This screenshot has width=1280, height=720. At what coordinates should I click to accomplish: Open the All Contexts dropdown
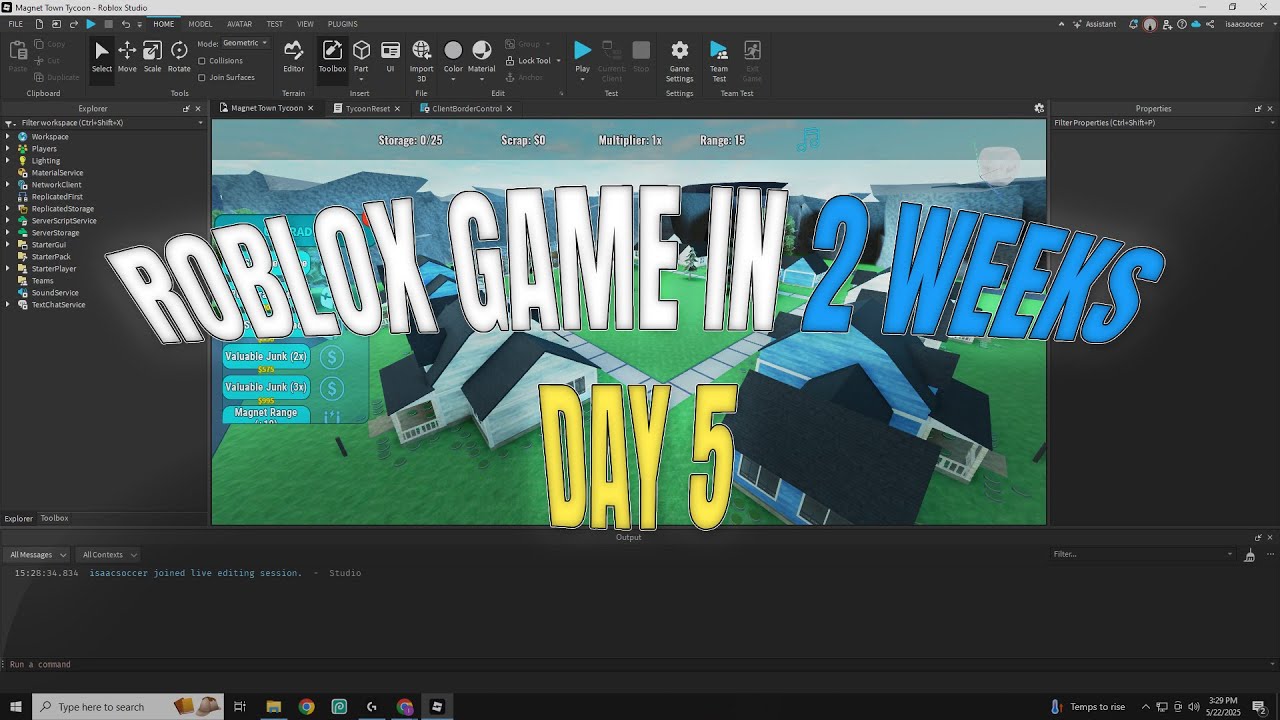(x=109, y=555)
